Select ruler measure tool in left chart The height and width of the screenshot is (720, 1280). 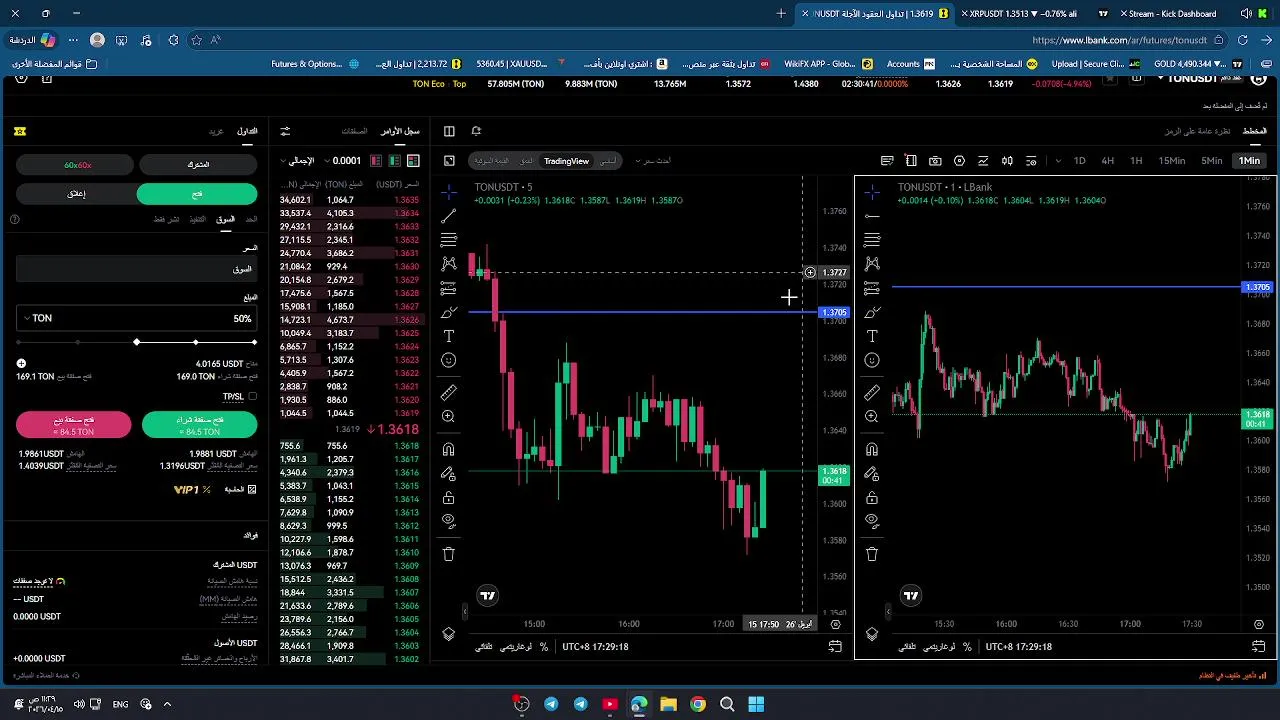[449, 392]
